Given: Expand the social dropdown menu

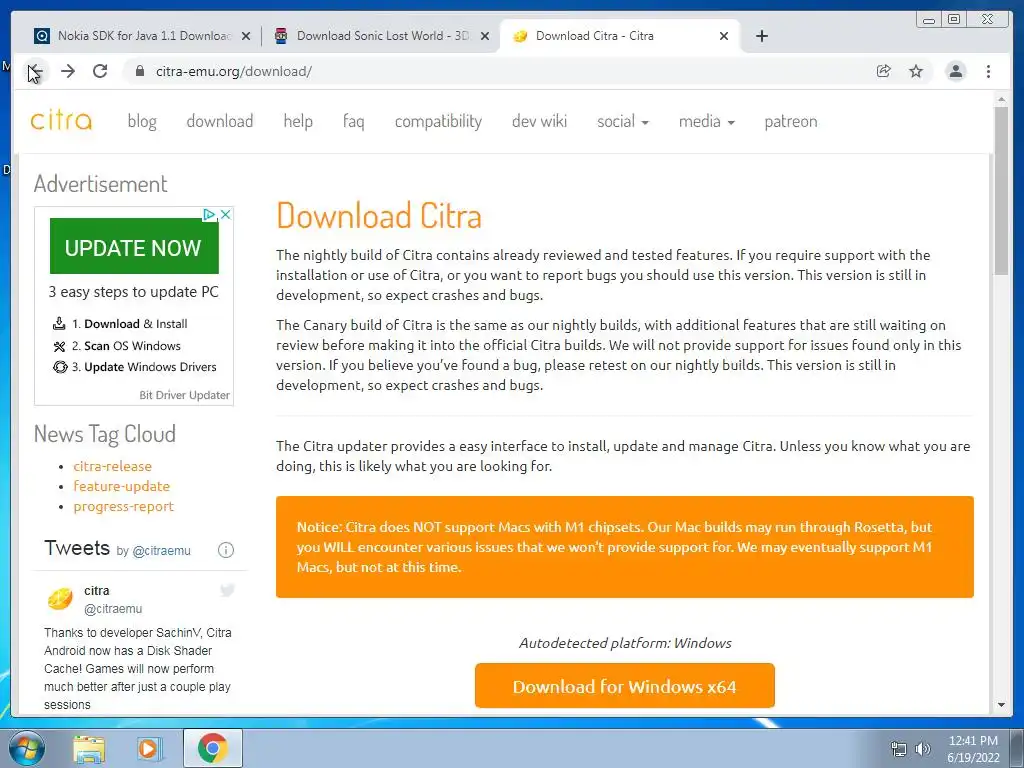Looking at the screenshot, I should [622, 121].
